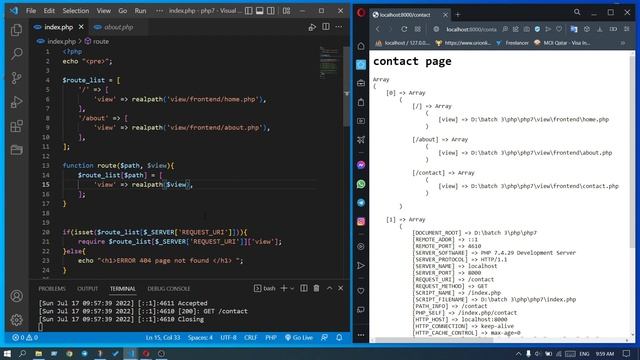This screenshot has height=360, width=640.
Task: Reload the Opera page
Action: pyautogui.click(x=404, y=29)
